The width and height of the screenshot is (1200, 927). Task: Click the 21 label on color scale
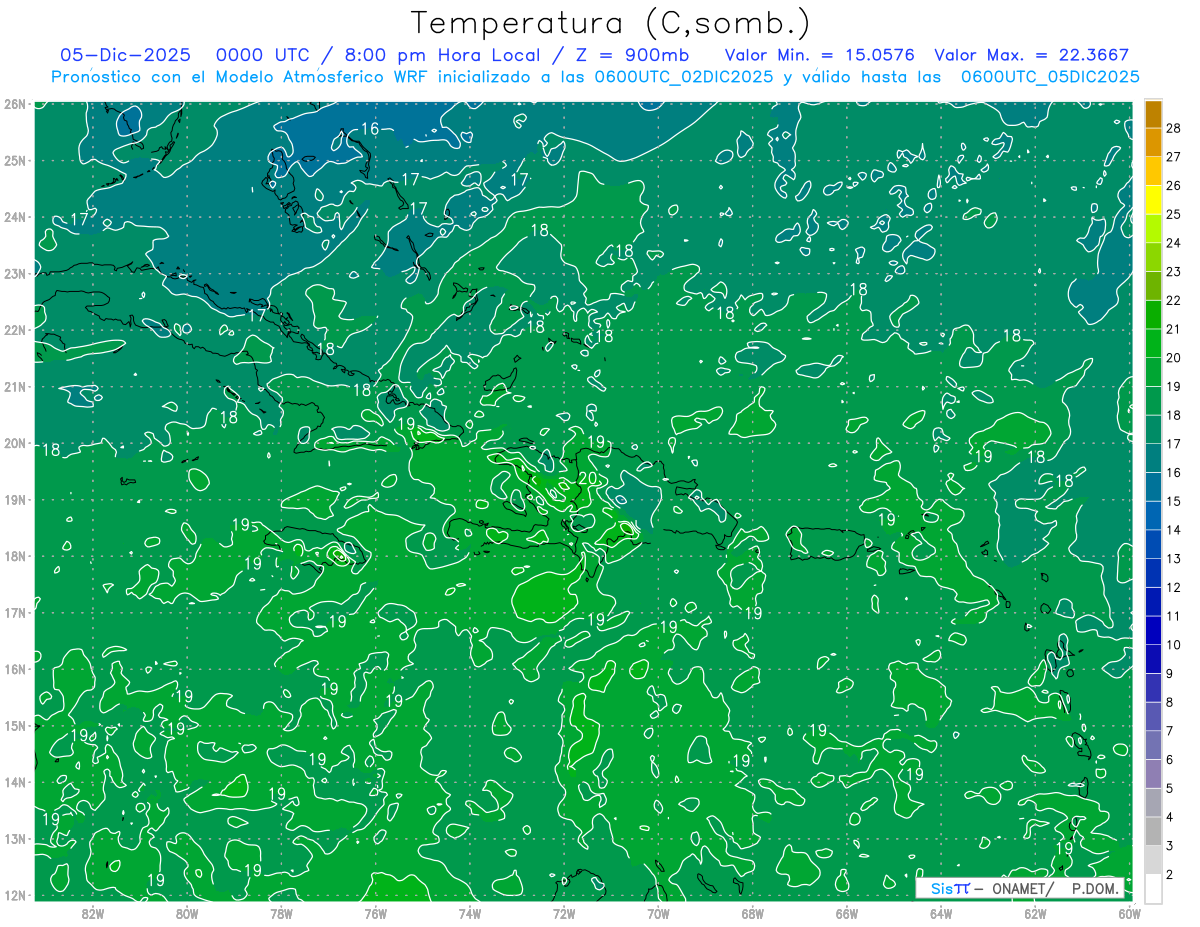1174,329
